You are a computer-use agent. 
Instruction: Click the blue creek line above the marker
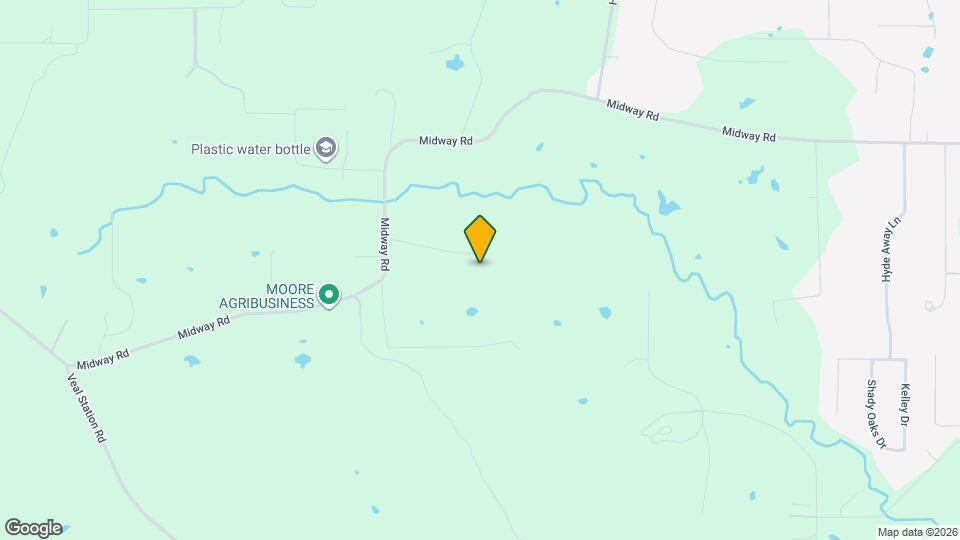(x=490, y=193)
